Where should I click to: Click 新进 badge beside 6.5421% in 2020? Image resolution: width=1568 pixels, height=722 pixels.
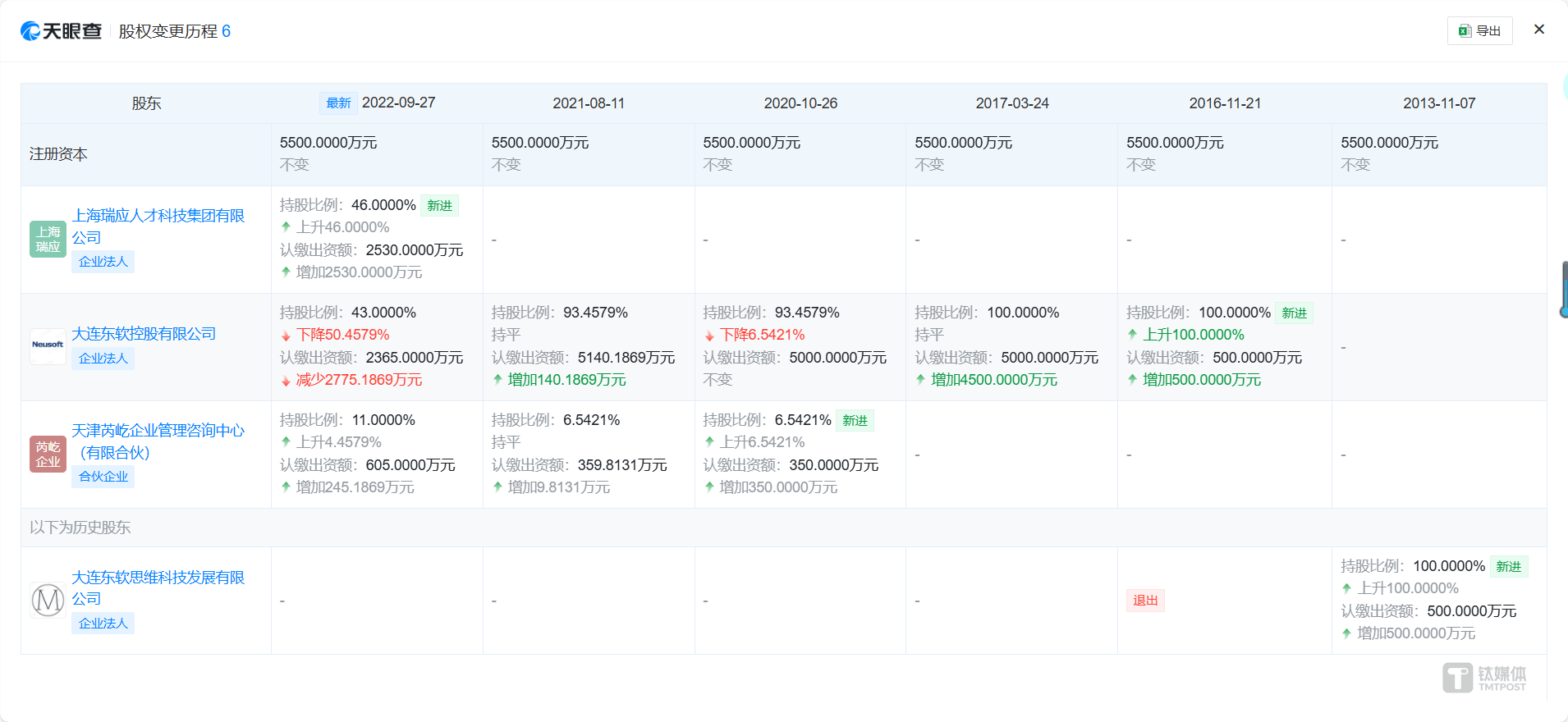[855, 421]
